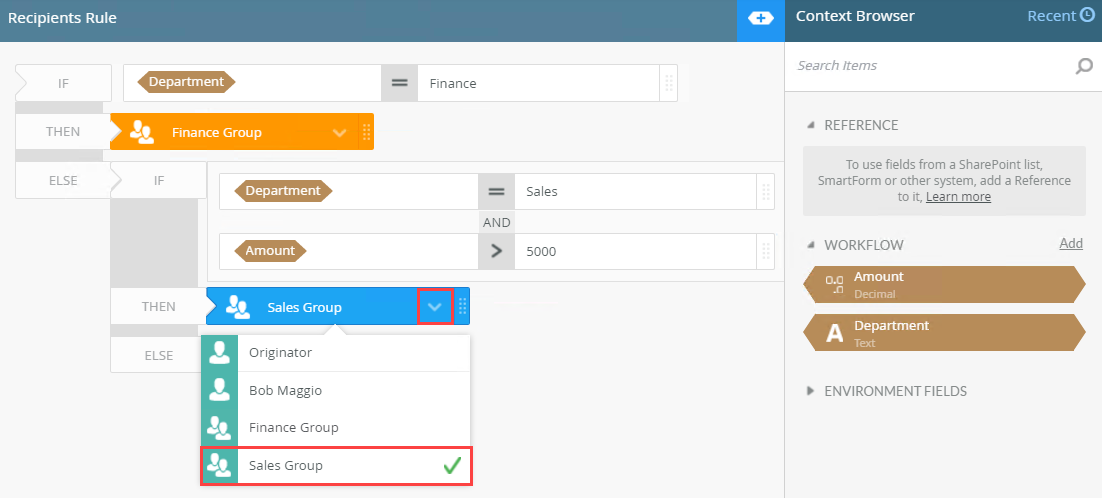The width and height of the screenshot is (1102, 498).
Task: Click the drag handle on 5000 condition row
Action: click(x=766, y=251)
